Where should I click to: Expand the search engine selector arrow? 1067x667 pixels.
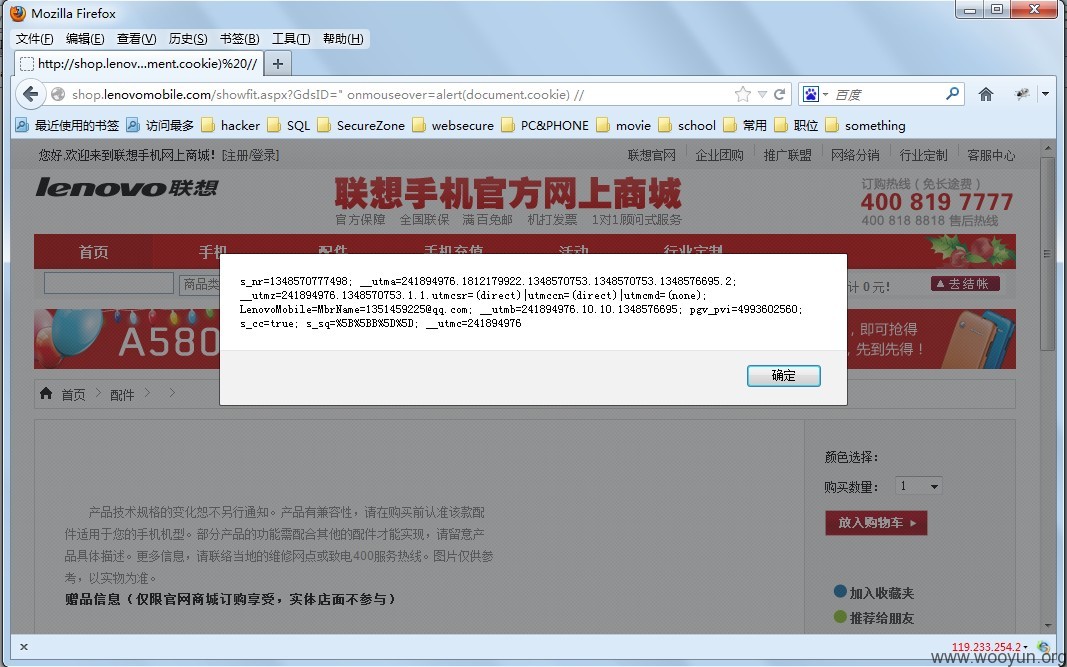[x=825, y=95]
